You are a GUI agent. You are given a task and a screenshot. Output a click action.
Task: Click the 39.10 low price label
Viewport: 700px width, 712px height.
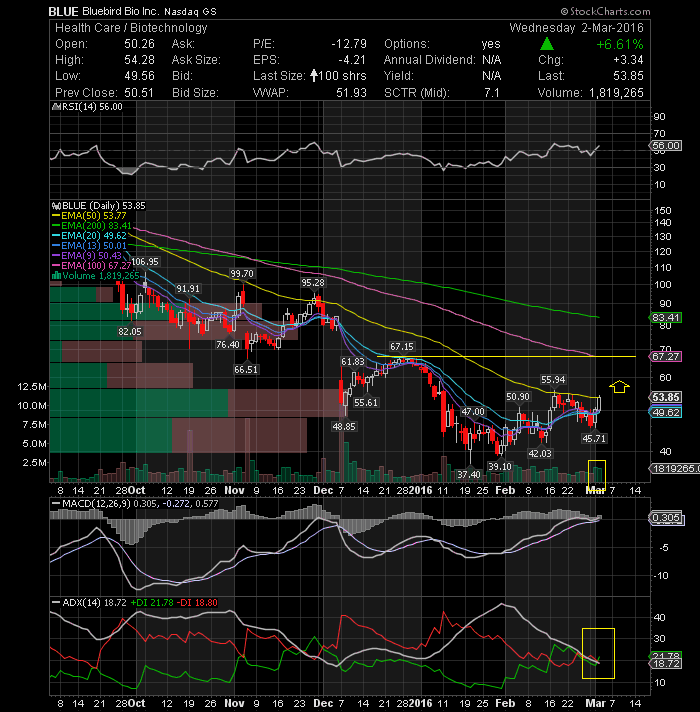(500, 467)
